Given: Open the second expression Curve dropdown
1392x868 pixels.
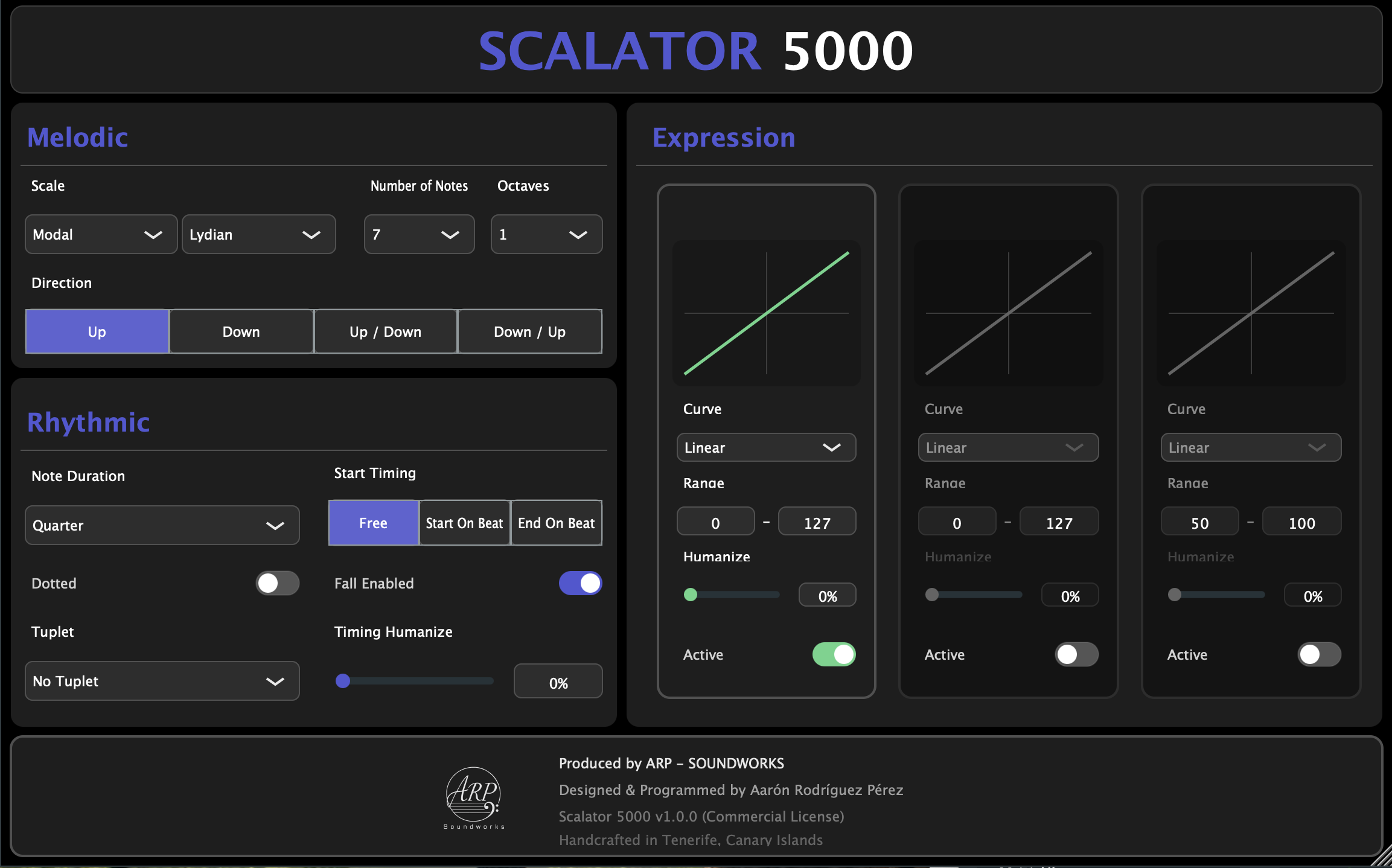Looking at the screenshot, I should [x=1008, y=447].
